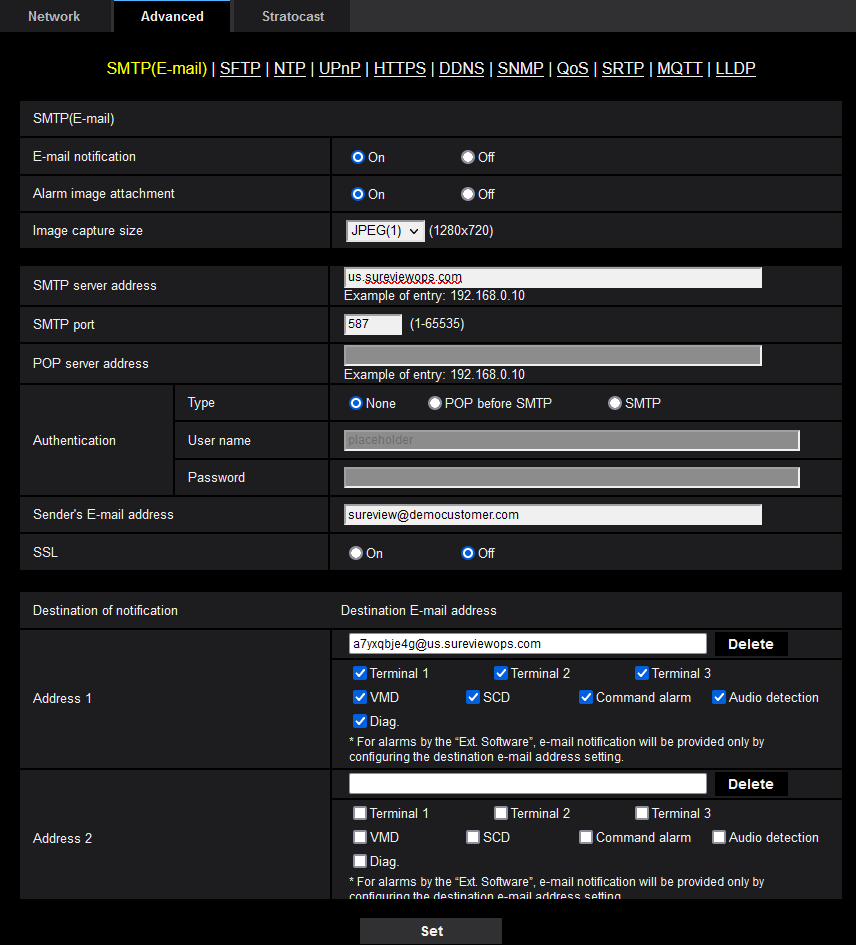856x945 pixels.
Task: Check Terminal 2 for Address 2
Action: coord(501,813)
